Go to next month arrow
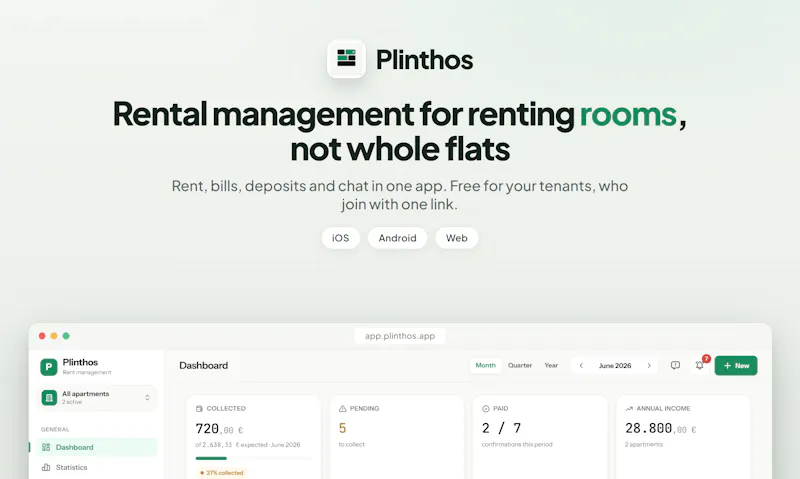This screenshot has width=800, height=479. click(649, 365)
